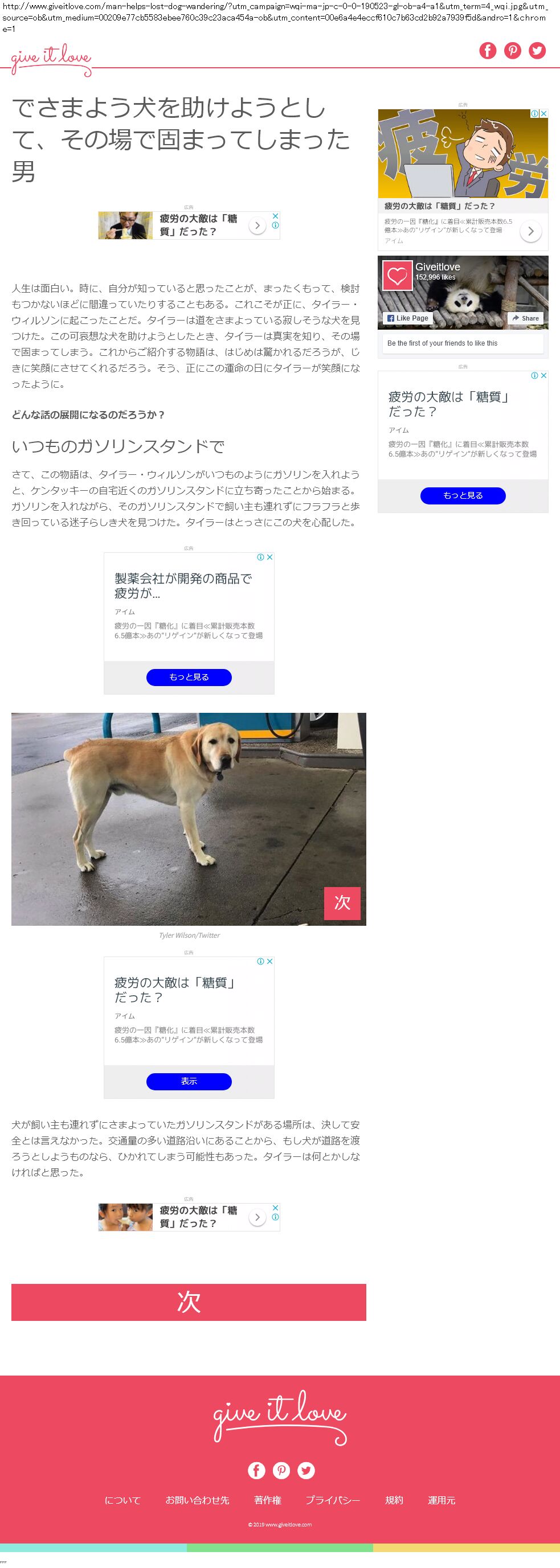The image size is (560, 1568).
Task: Click the arrow chevron on top banner ad
Action: click(257, 225)
